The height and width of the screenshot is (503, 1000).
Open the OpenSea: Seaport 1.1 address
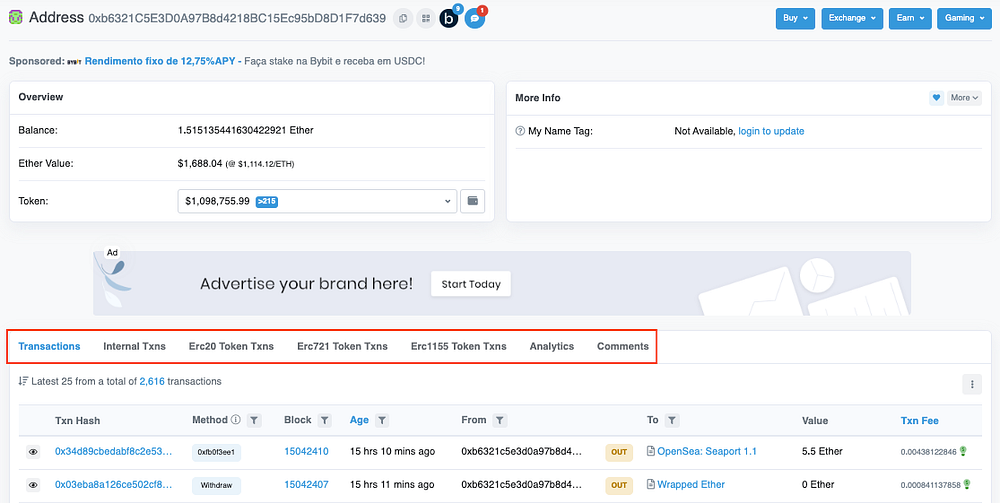click(x=707, y=451)
